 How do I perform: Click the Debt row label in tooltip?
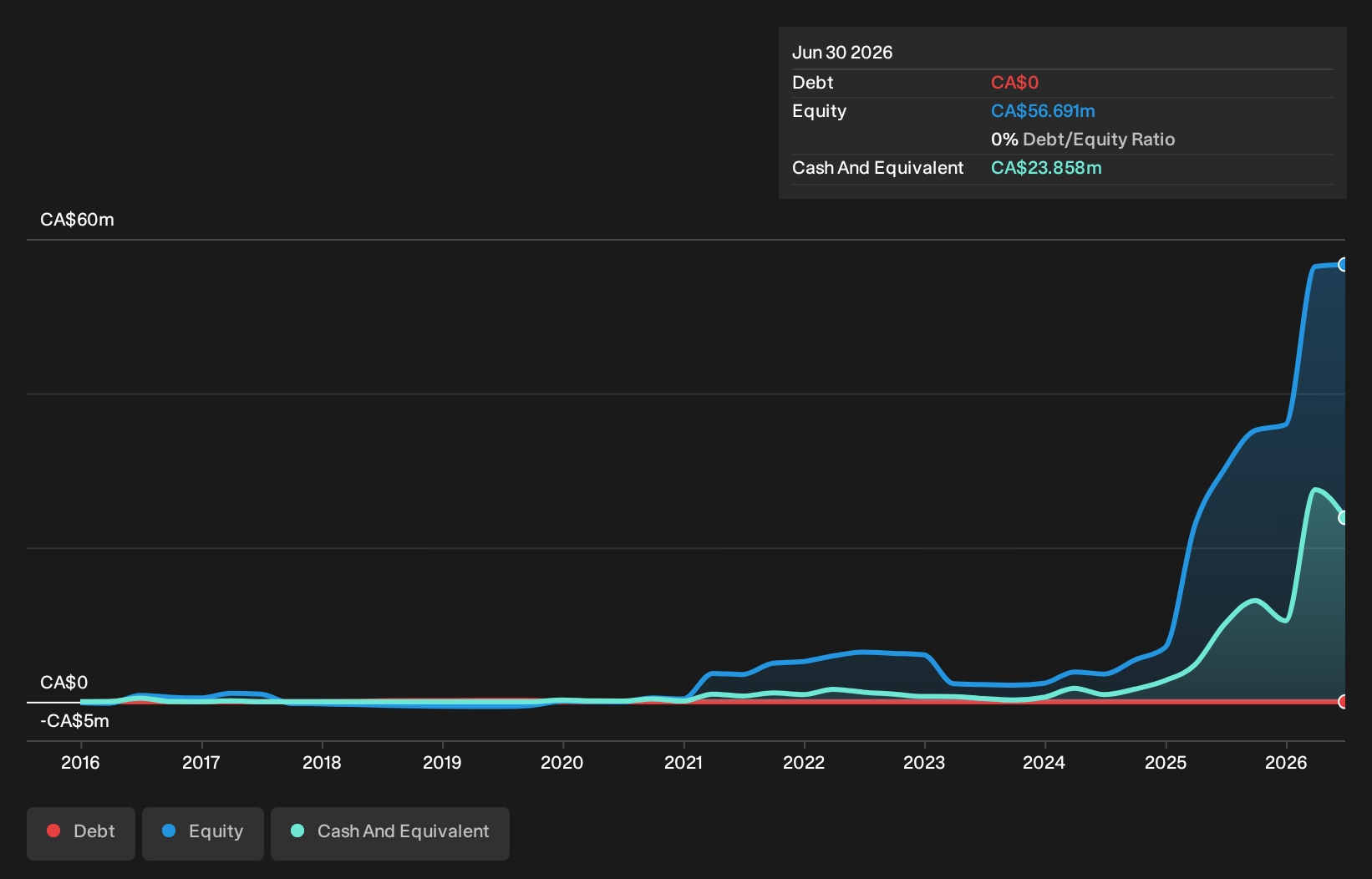pos(812,83)
